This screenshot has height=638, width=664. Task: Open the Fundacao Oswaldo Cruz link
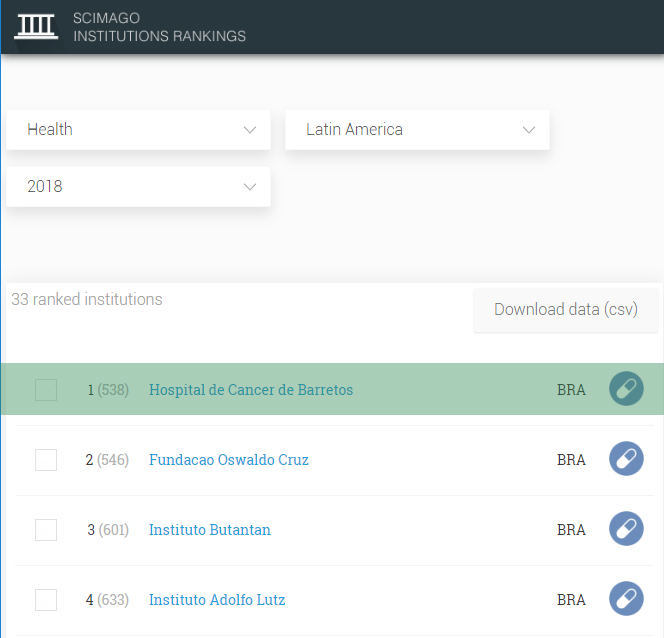(x=228, y=460)
